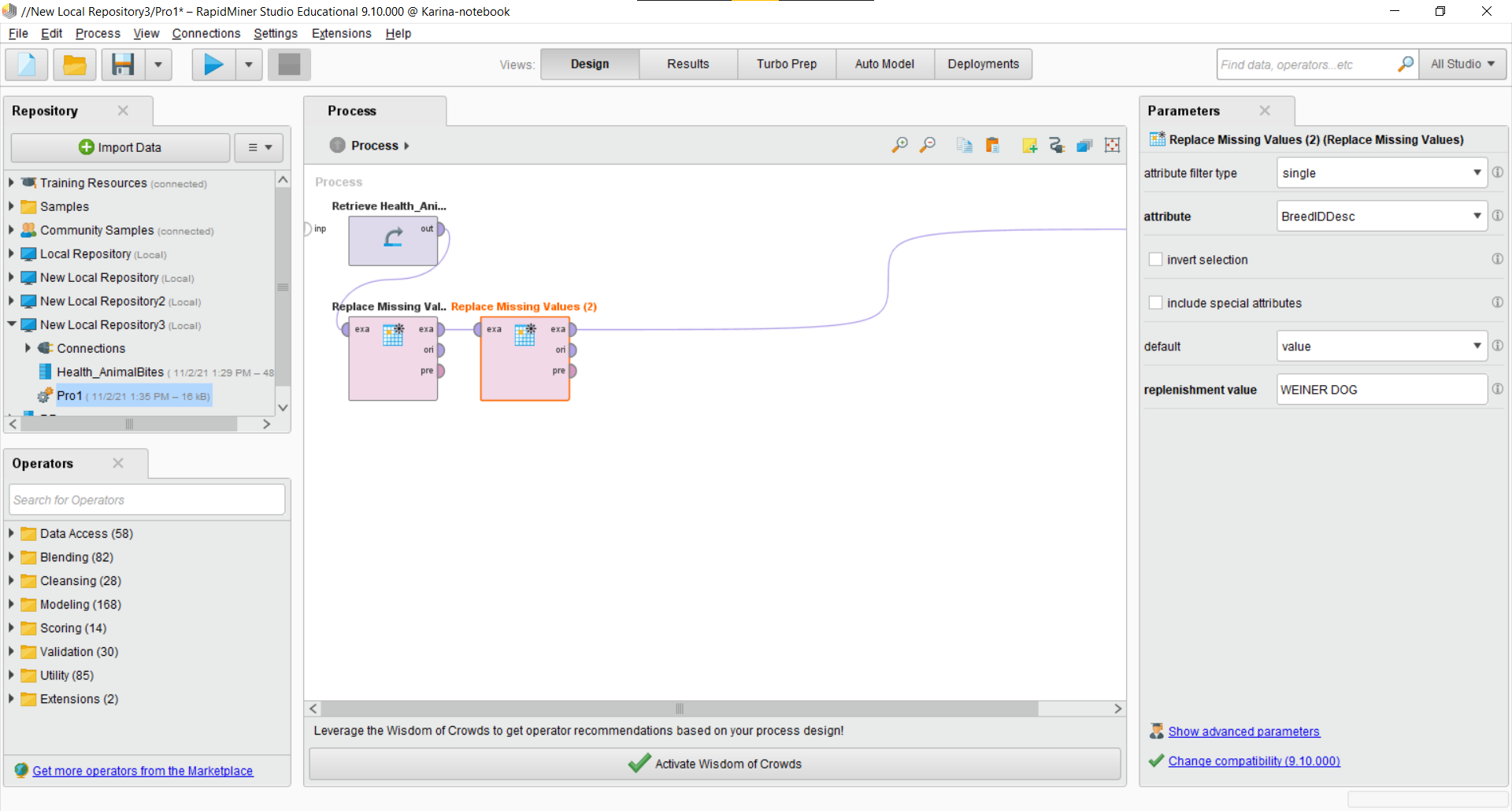
Task: Select the first Replace Missing Values operator
Action: [393, 359]
